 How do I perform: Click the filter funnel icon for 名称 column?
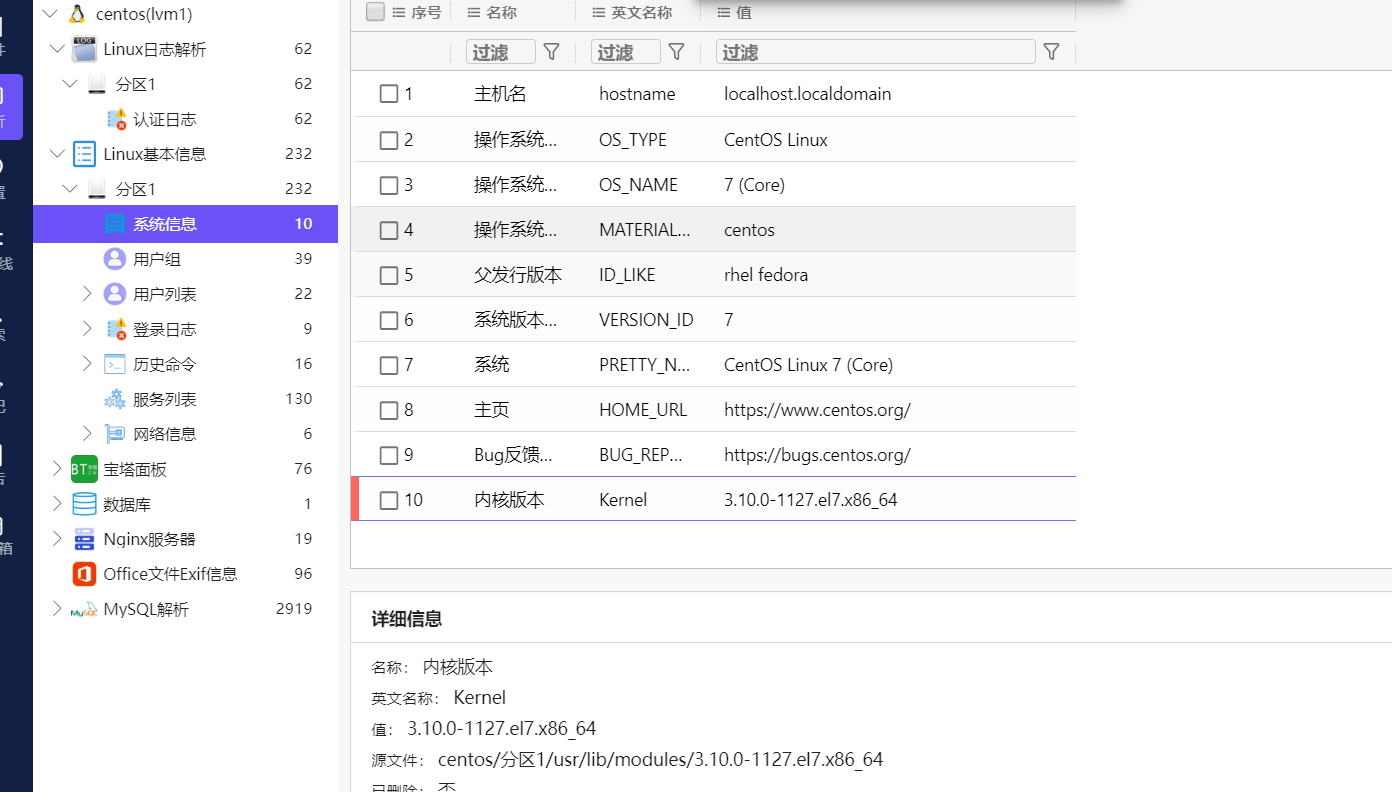551,51
